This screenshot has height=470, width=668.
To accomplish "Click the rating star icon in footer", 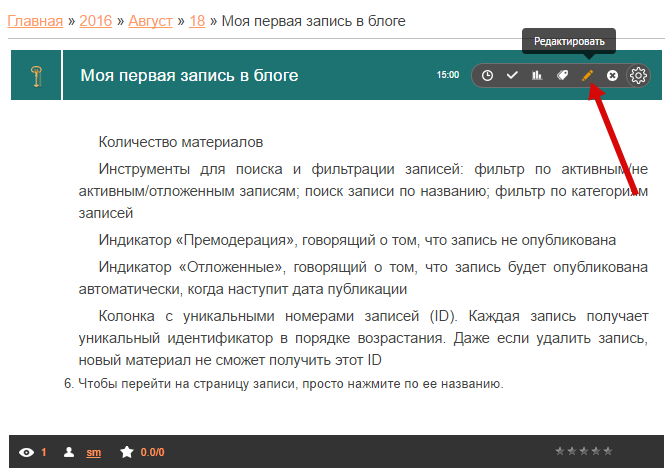I will 127,452.
